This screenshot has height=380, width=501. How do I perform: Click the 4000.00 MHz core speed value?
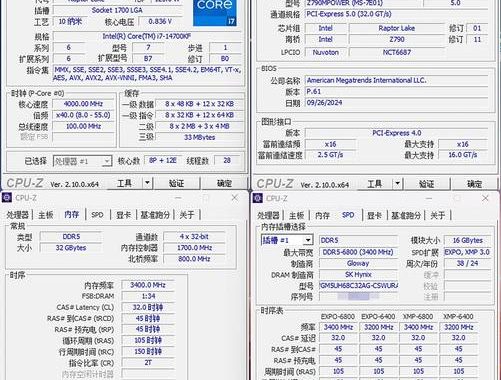point(83,104)
